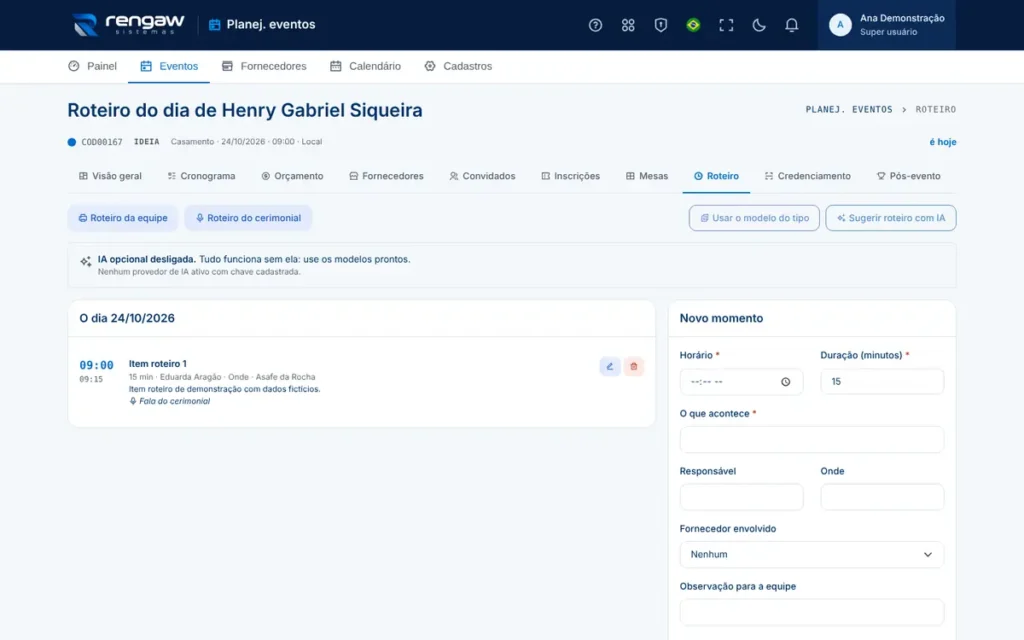The width and height of the screenshot is (1024, 640).
Task: Switch to Inscrições tab
Action: click(570, 176)
